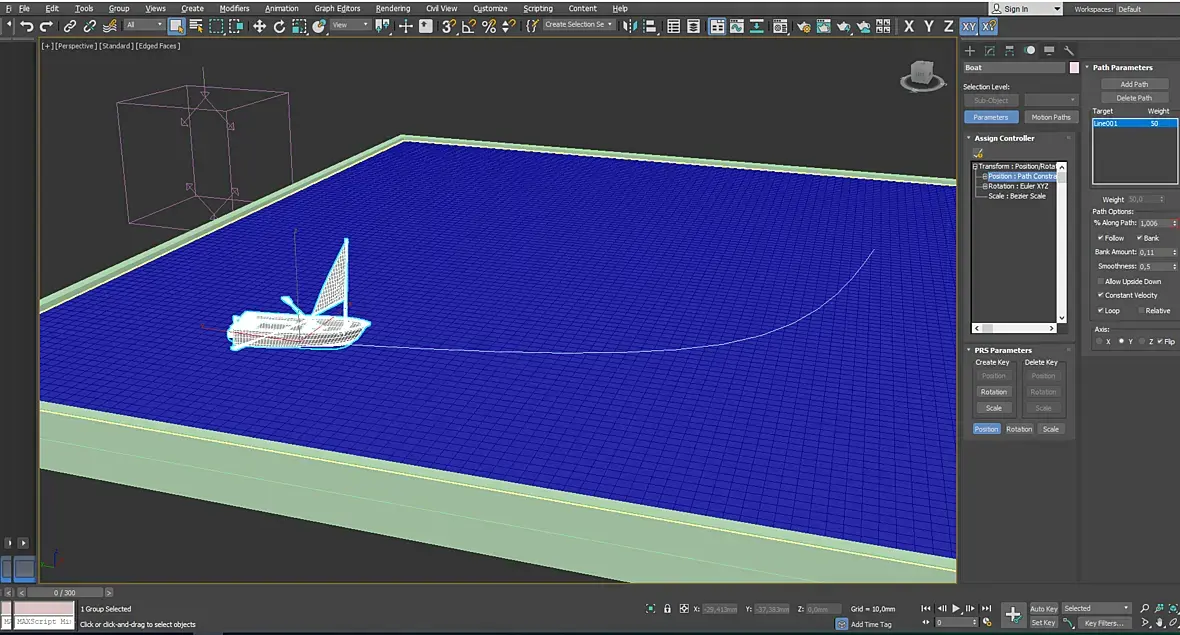Select the Move tool in toolbar
This screenshot has width=1180, height=635.
[259, 26]
